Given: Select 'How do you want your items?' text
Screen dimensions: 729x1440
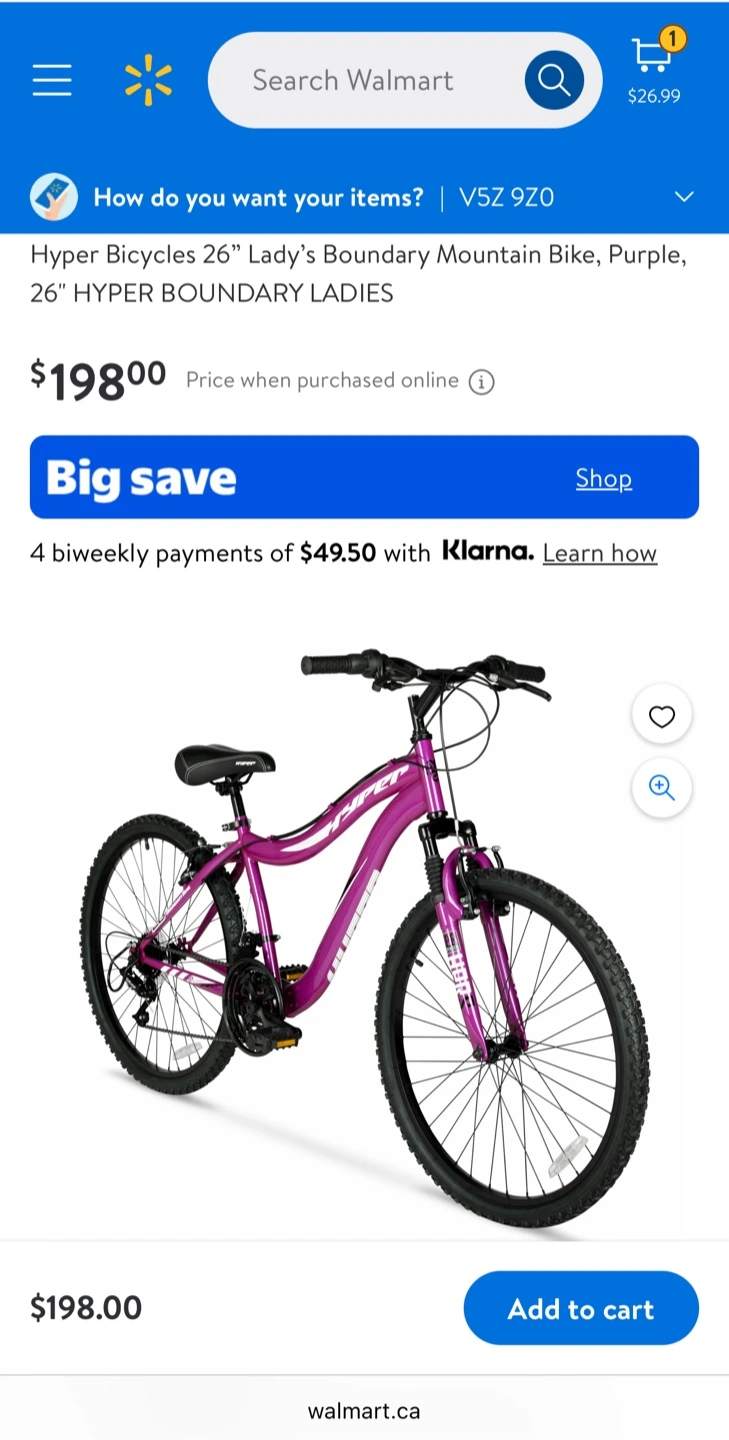Looking at the screenshot, I should click(x=259, y=197).
